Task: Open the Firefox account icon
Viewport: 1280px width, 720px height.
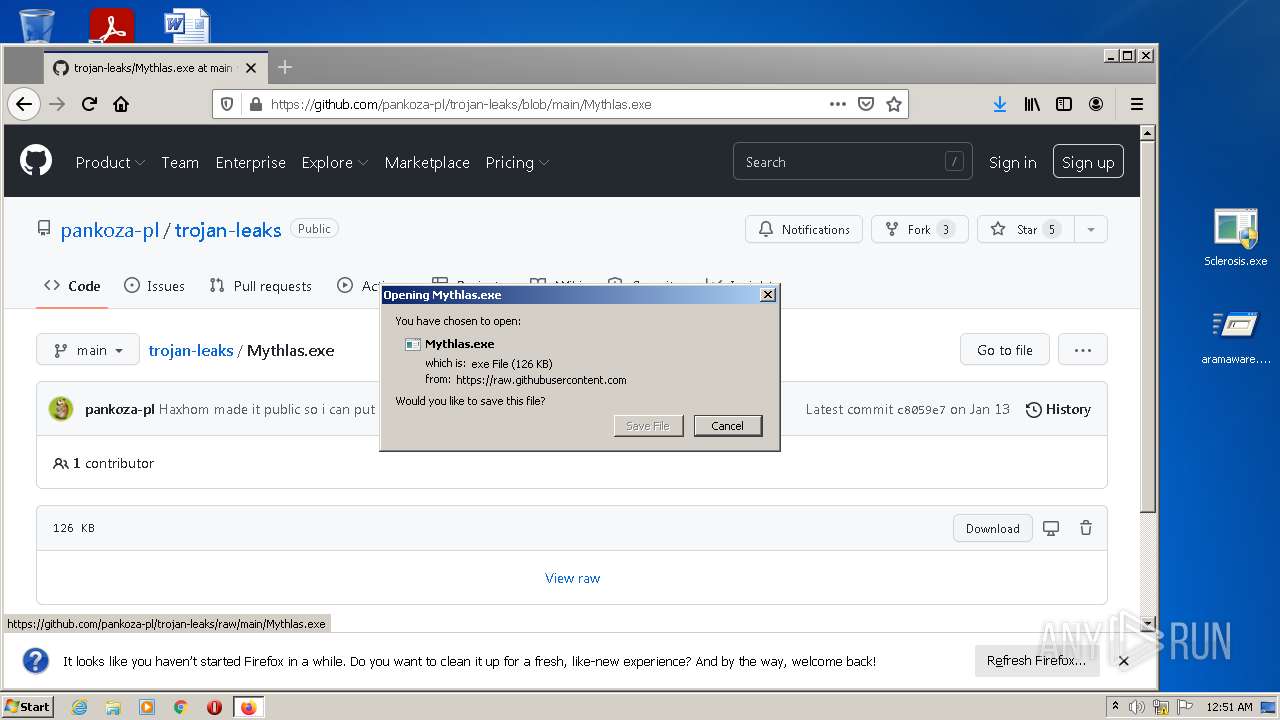Action: pos(1096,104)
